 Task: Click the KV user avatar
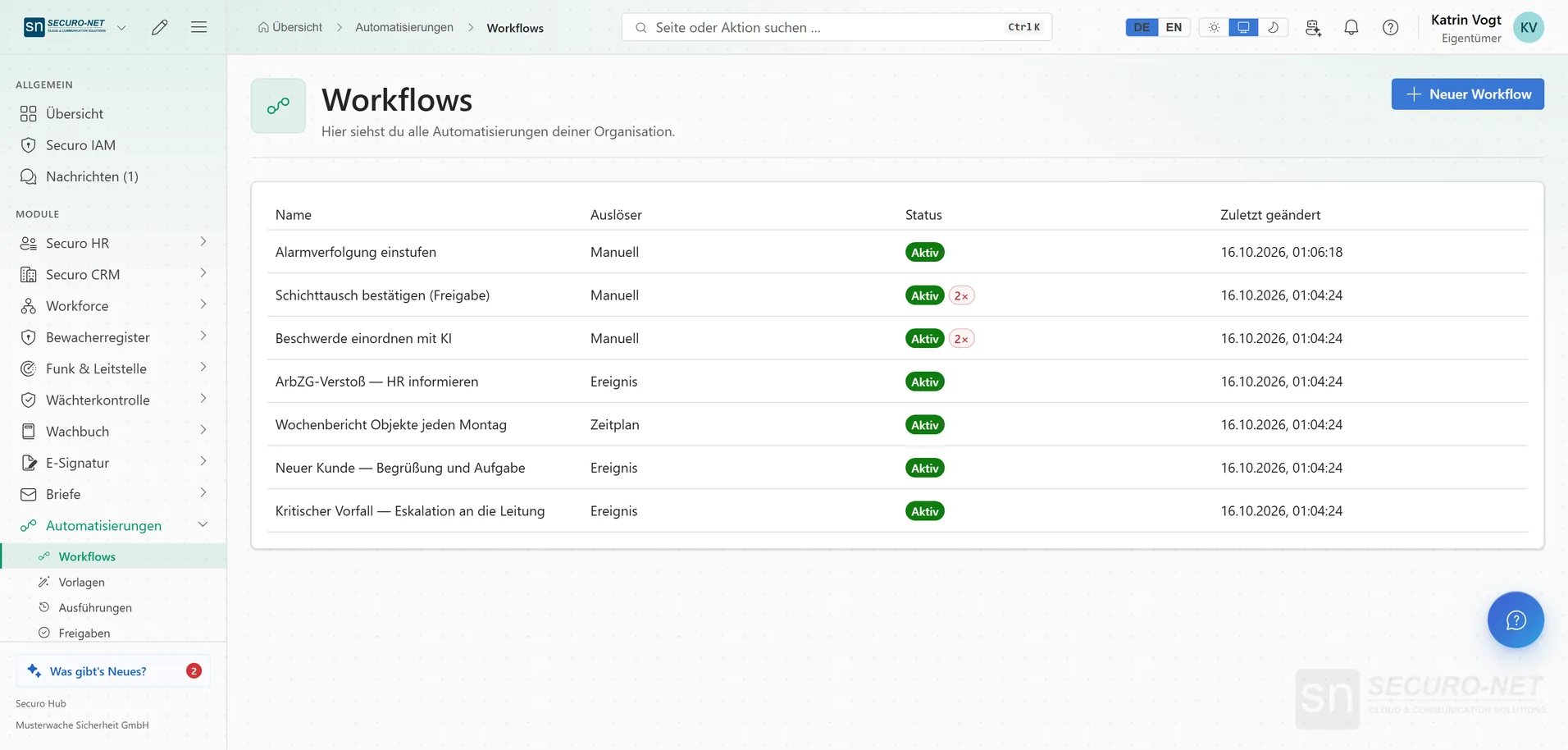pyautogui.click(x=1529, y=27)
